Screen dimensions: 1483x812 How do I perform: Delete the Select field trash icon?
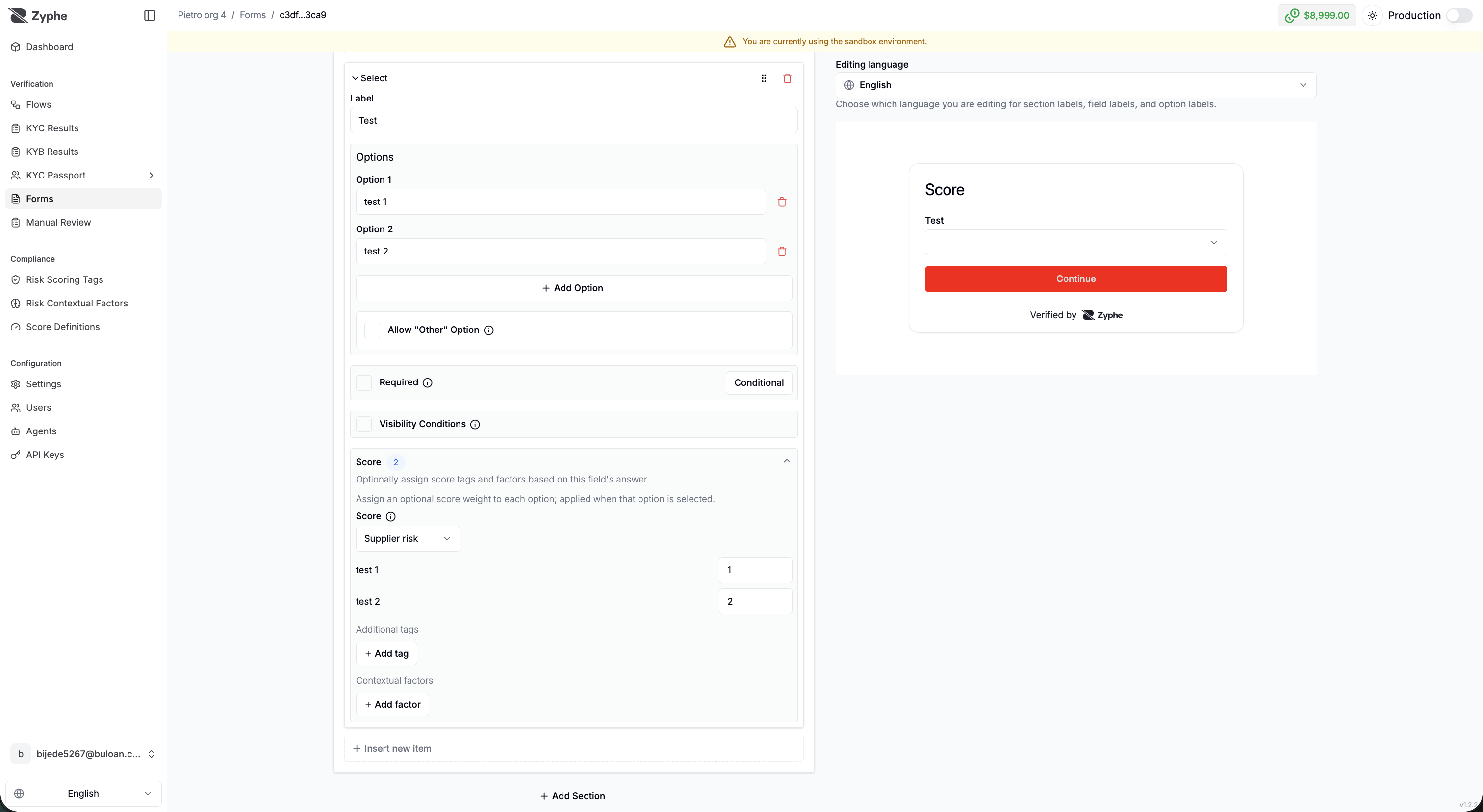click(x=787, y=78)
